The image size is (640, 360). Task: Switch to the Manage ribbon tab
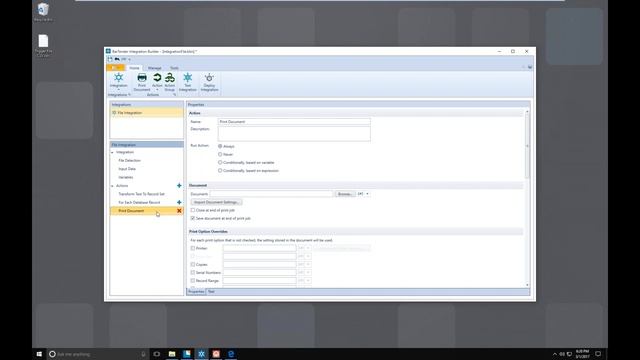pos(155,68)
